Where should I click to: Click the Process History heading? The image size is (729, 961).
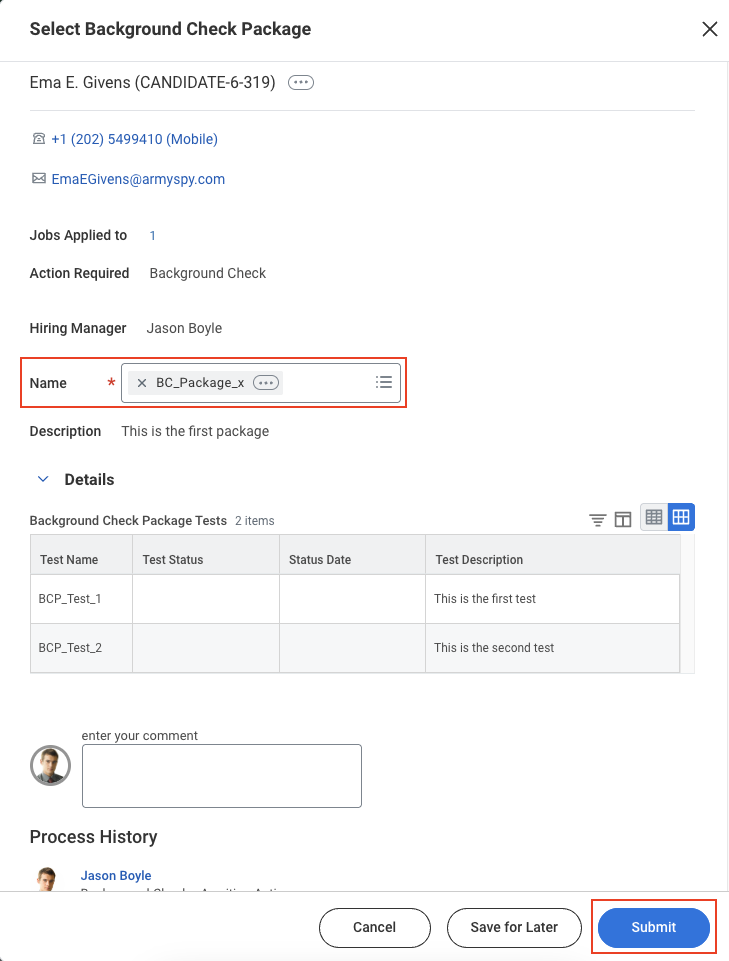(93, 837)
